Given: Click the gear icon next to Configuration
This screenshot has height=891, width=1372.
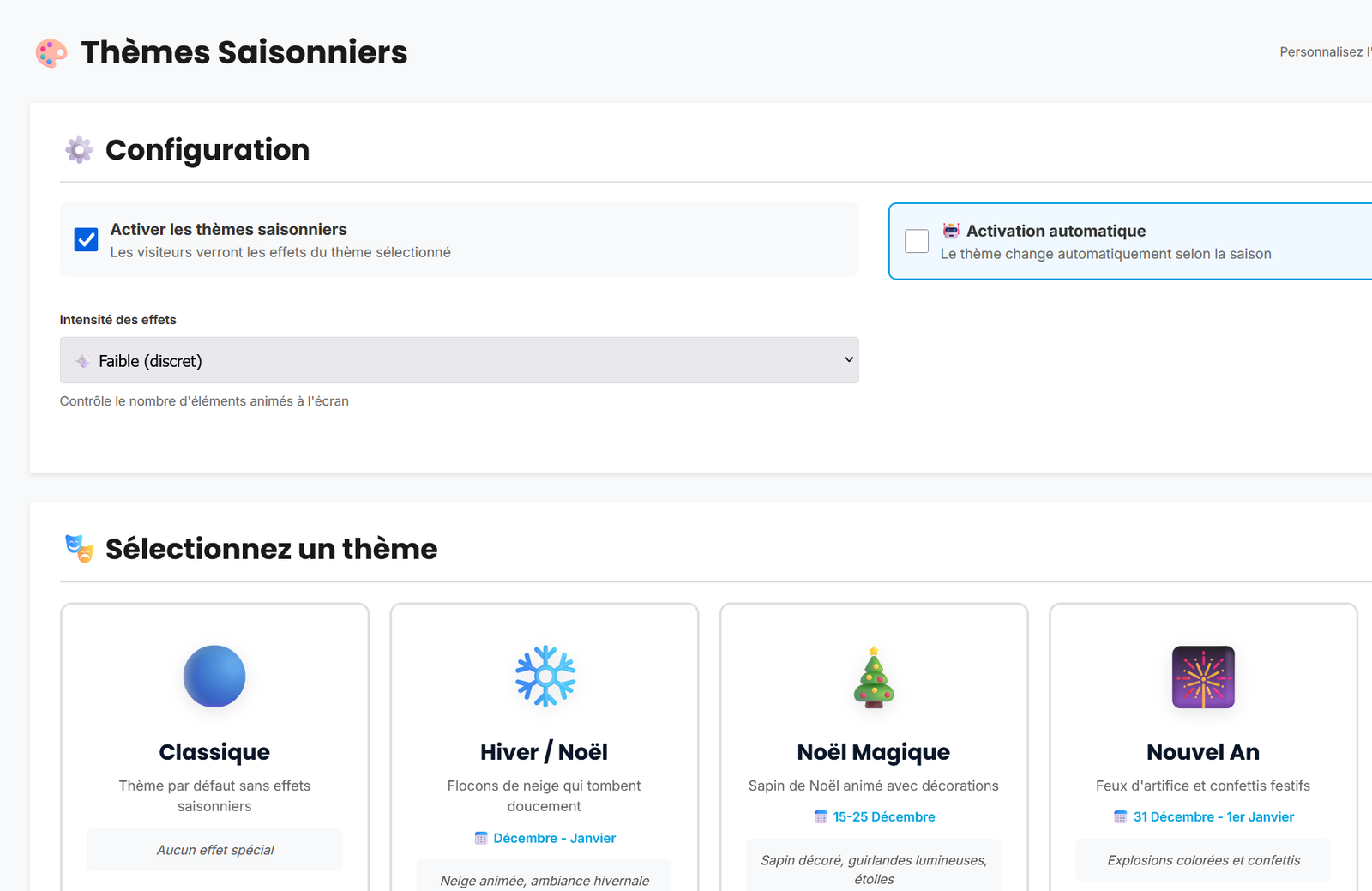Looking at the screenshot, I should coord(79,150).
